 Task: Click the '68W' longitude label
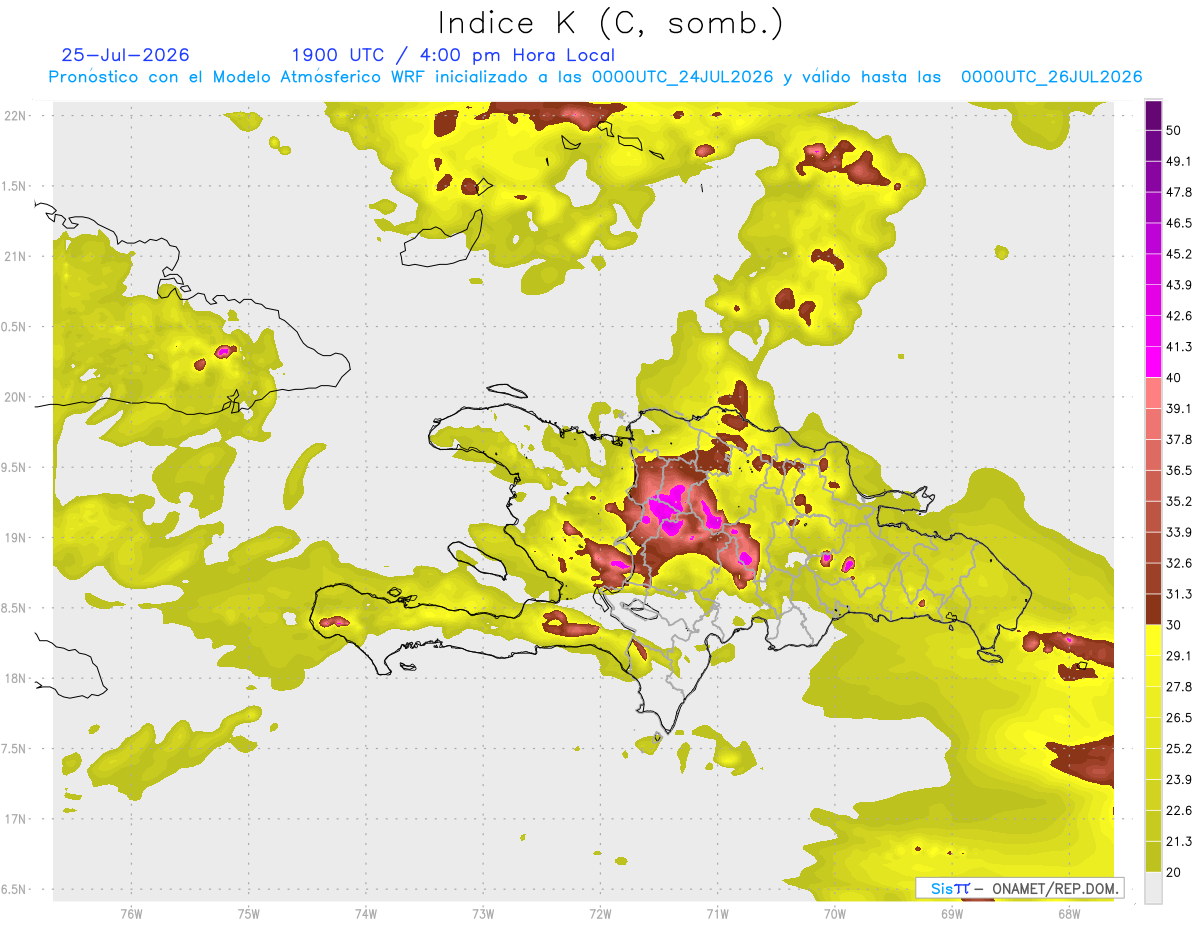[1069, 913]
